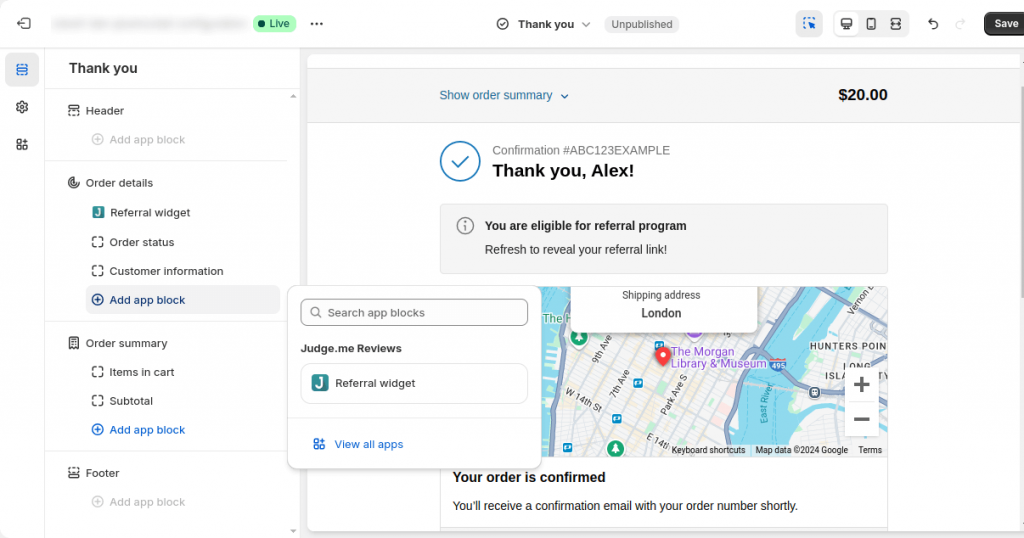Open the Settings gear panel
This screenshot has height=538, width=1024.
tap(22, 107)
